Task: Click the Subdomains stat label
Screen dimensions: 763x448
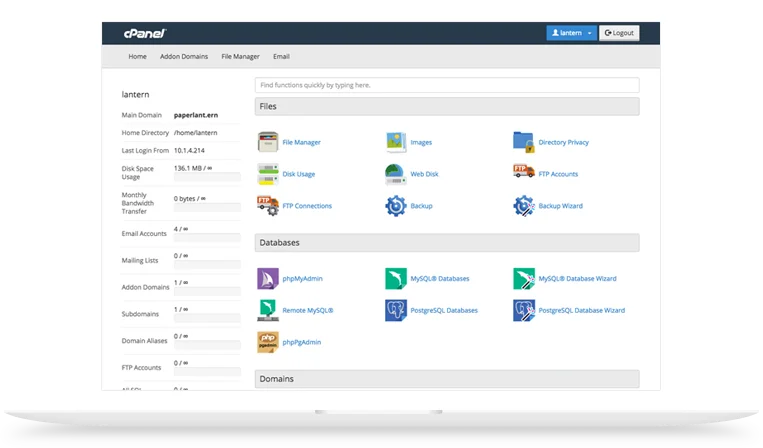Action: [x=140, y=314]
